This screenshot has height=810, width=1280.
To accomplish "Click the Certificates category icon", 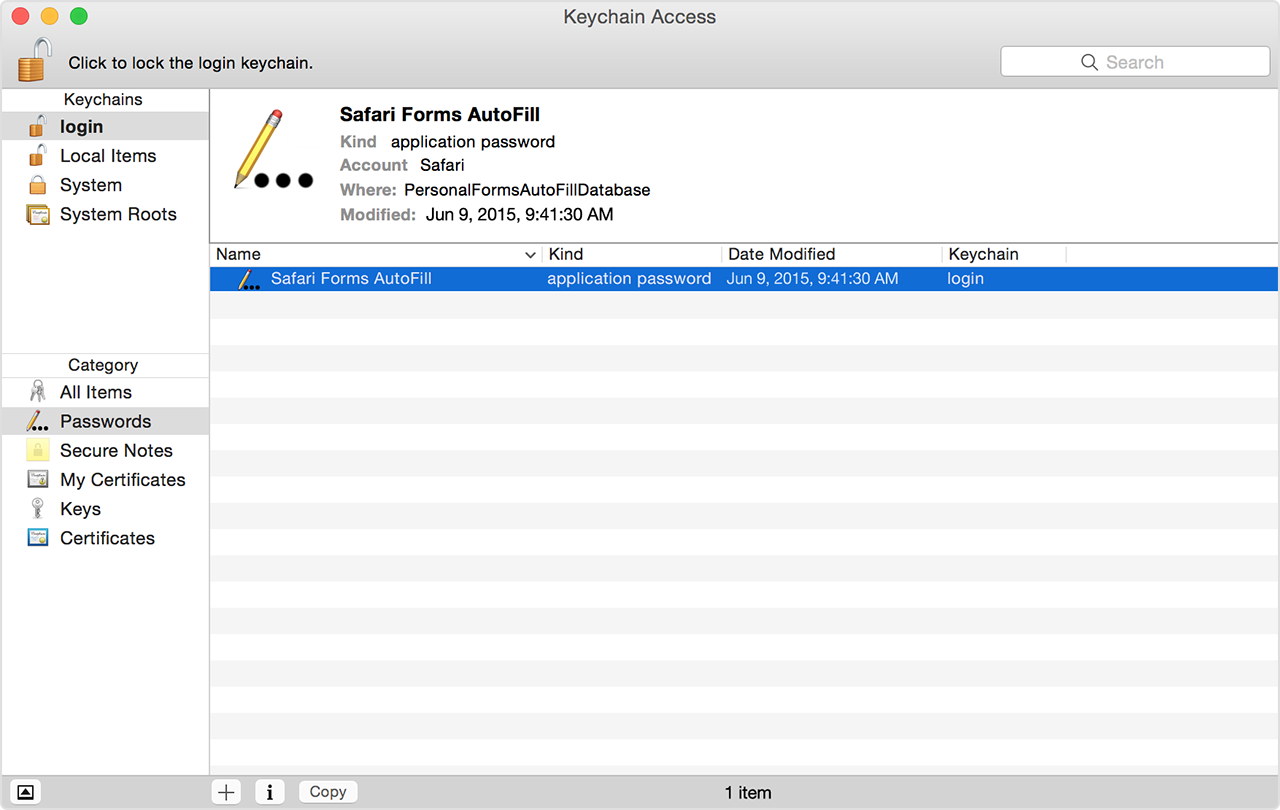I will [x=38, y=537].
